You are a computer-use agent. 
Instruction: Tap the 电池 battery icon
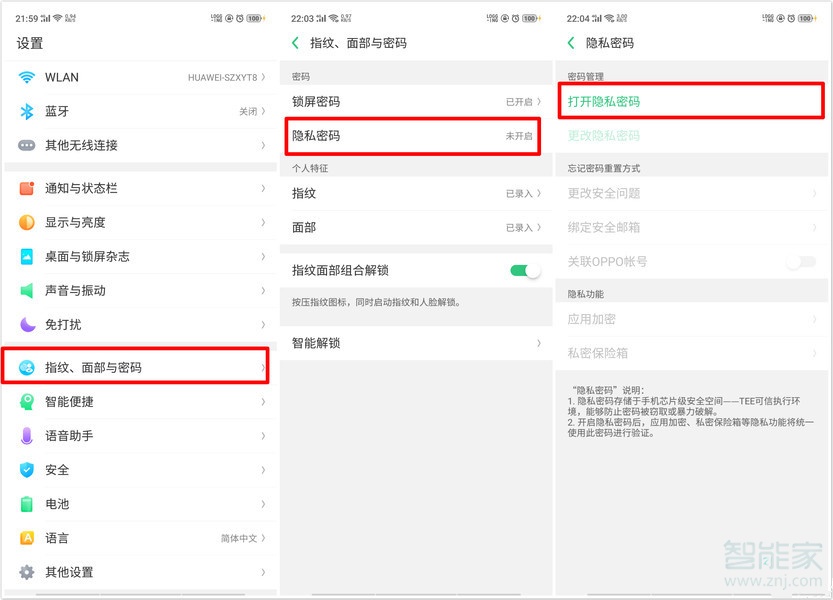coord(27,504)
